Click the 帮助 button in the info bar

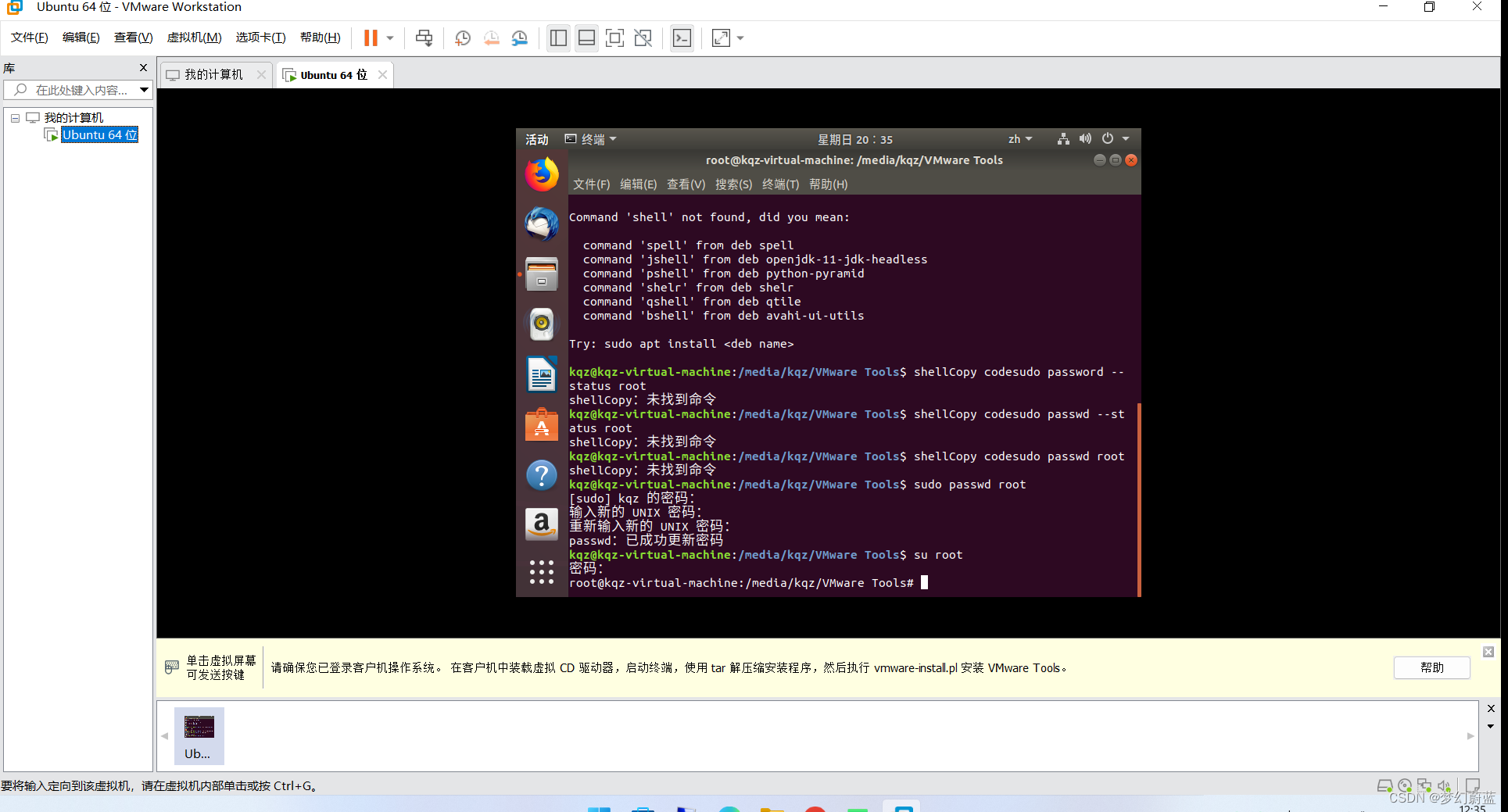1431,667
